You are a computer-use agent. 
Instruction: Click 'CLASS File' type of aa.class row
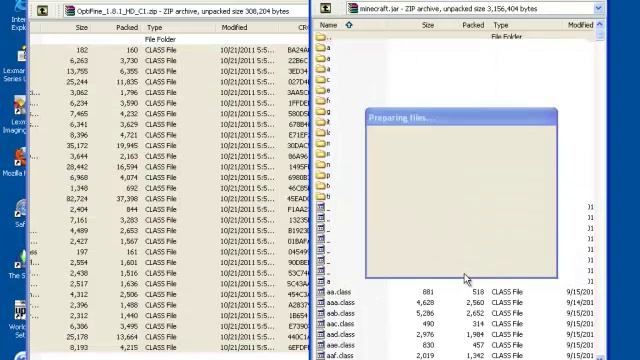tap(507, 292)
